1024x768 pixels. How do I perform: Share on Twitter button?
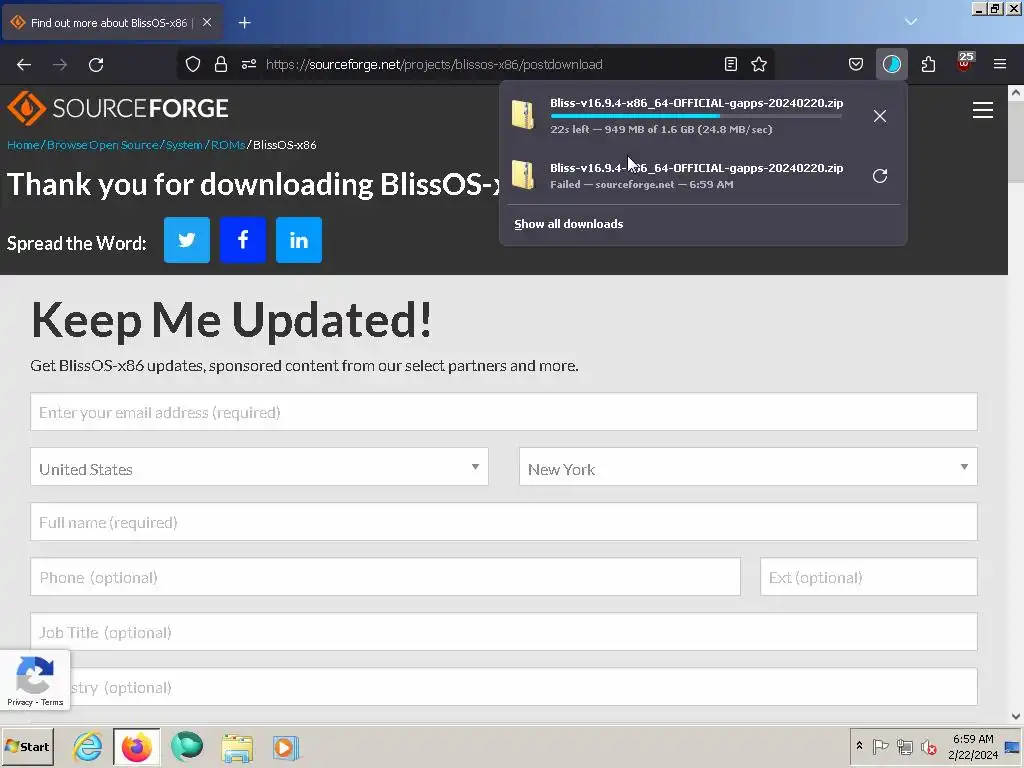coord(187,240)
